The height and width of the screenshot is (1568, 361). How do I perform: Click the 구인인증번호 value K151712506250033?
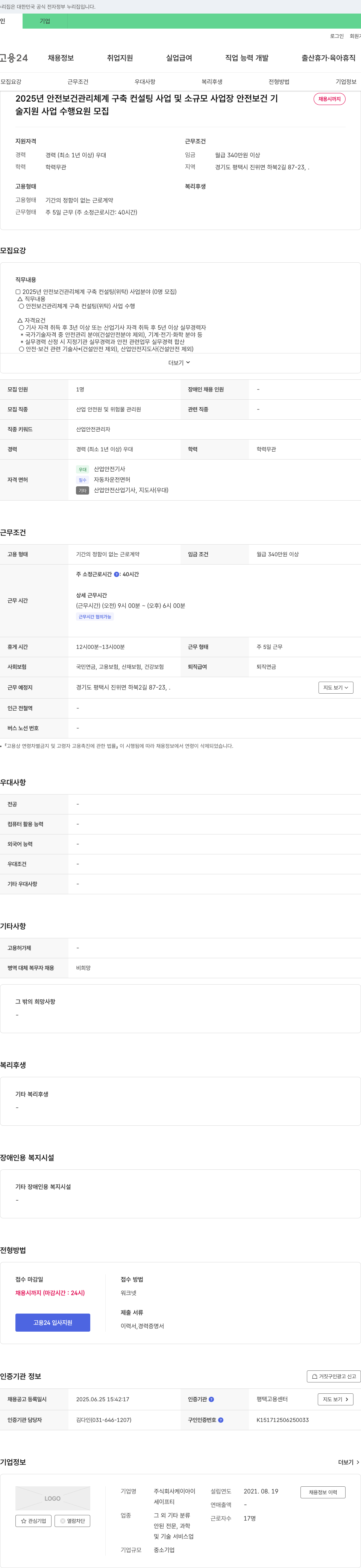click(x=283, y=1419)
